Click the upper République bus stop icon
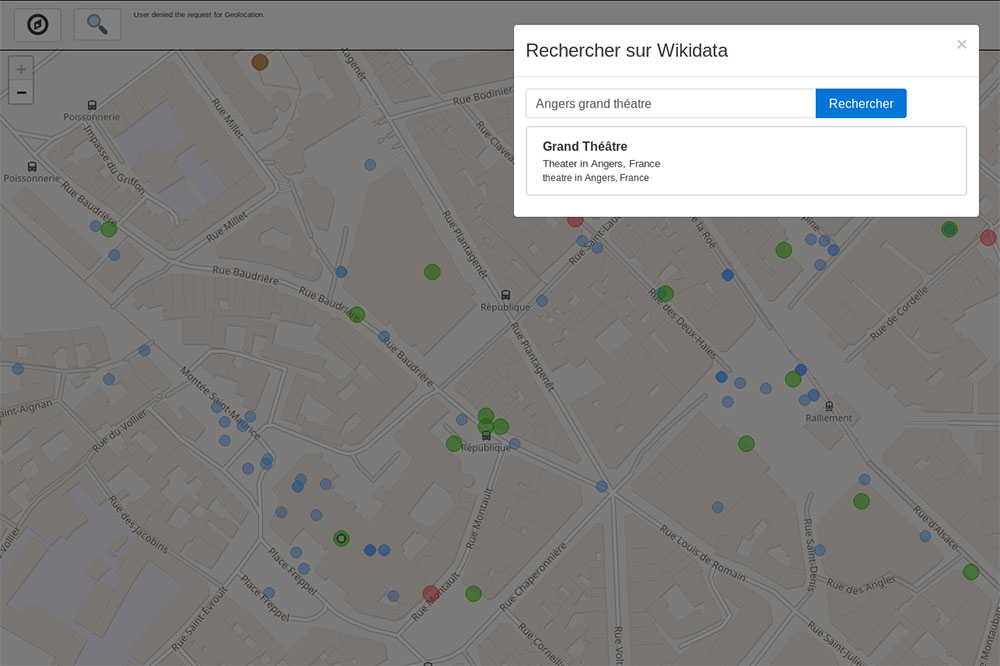 [506, 295]
